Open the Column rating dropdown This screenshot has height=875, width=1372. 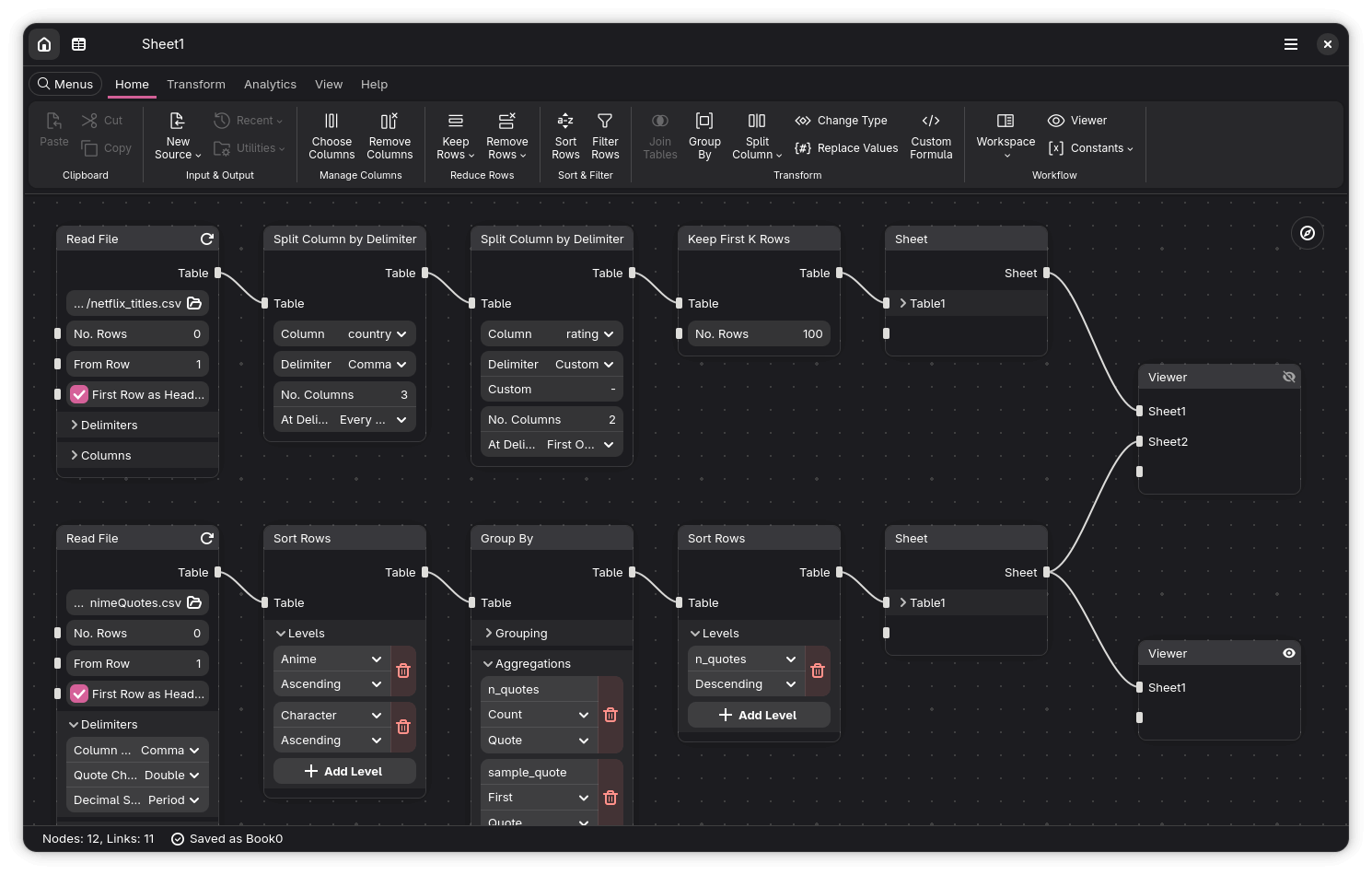(x=552, y=333)
